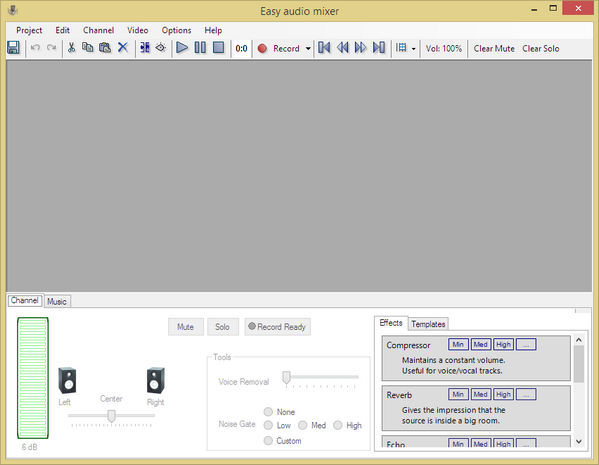Open the Record dropdown arrow
This screenshot has height=465, width=599.
(308, 49)
